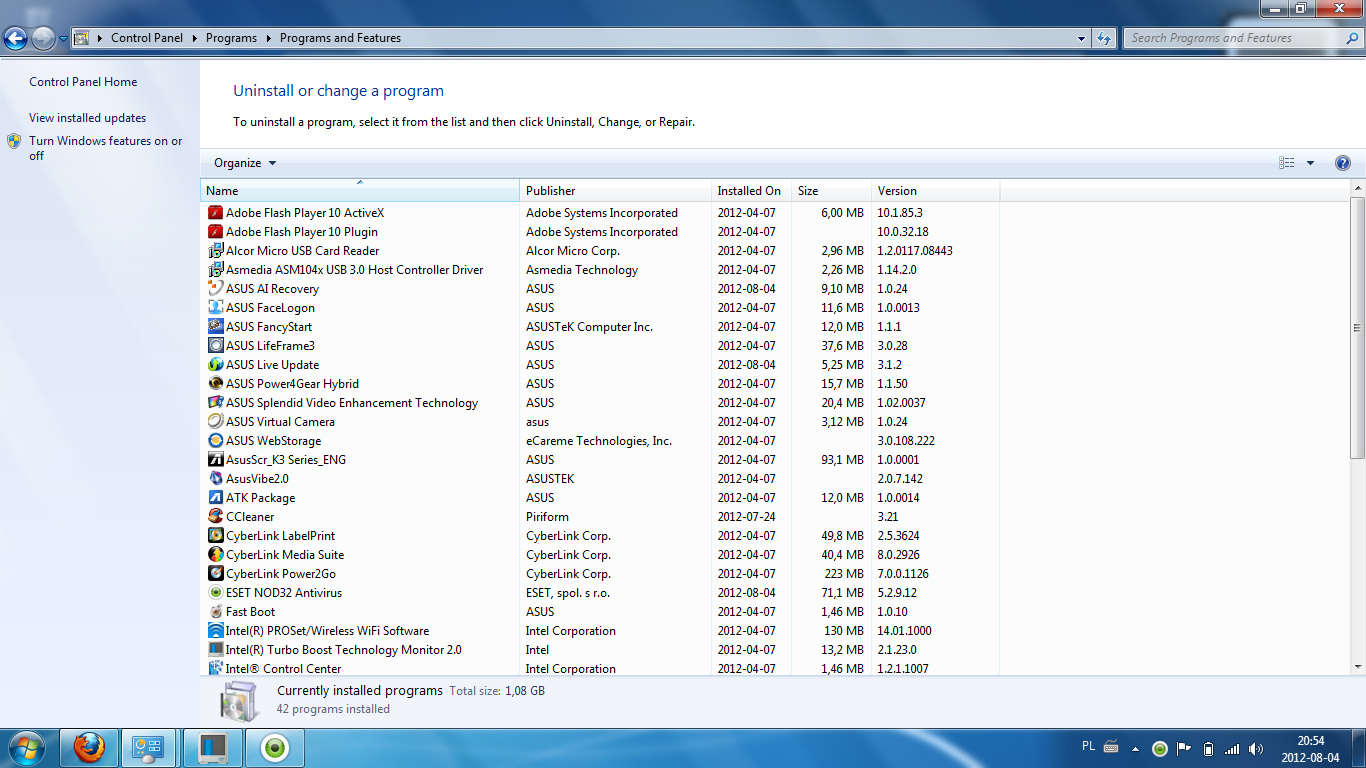The width and height of the screenshot is (1366, 768).
Task: Launch Firefox from the taskbar
Action: [89, 748]
